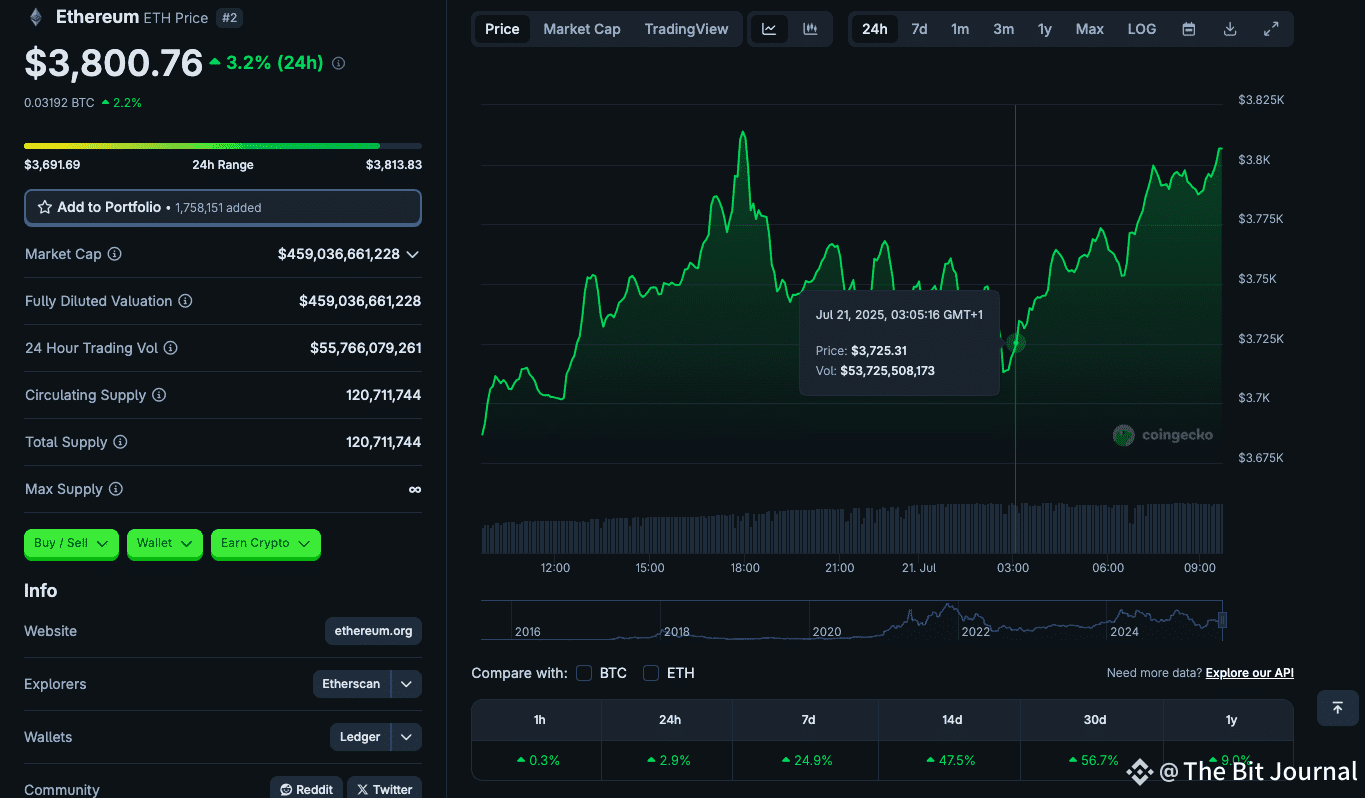The height and width of the screenshot is (798, 1365).
Task: Switch to candlestick chart icon
Action: click(810, 29)
